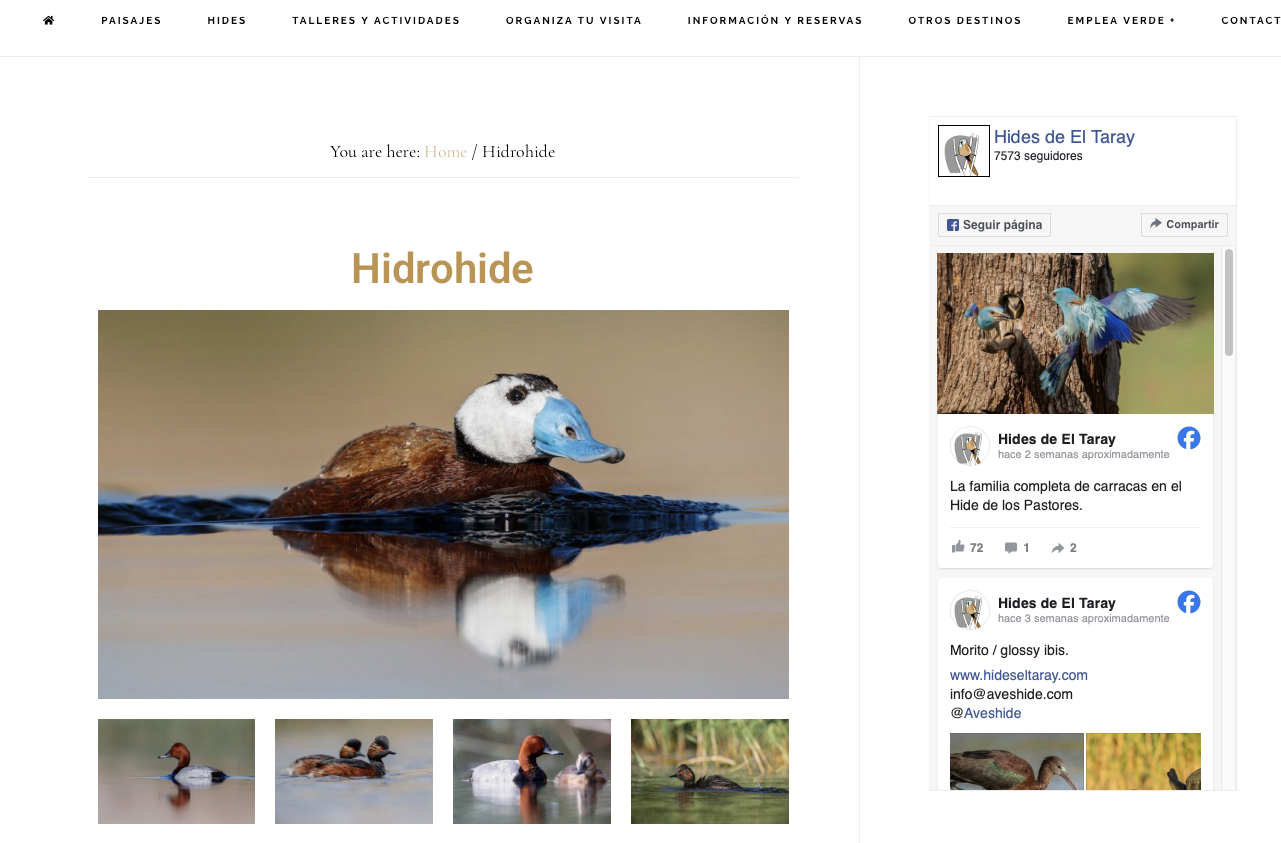This screenshot has height=843, width=1281.
Task: Like the carracas post with thumbs-up icon
Action: pos(958,547)
